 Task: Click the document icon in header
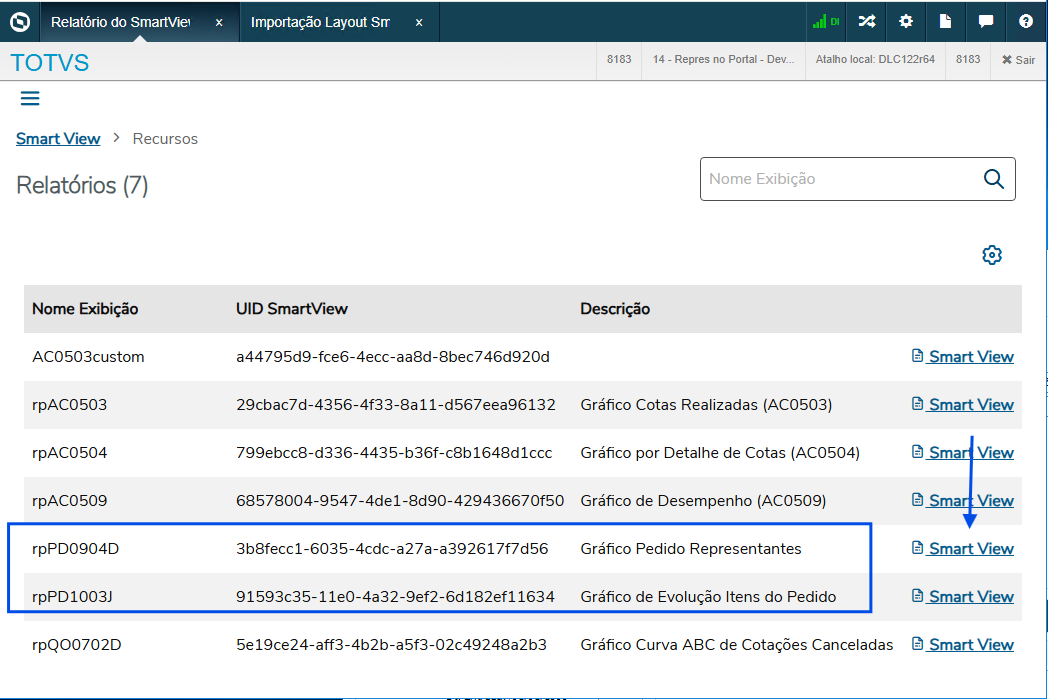[x=946, y=21]
